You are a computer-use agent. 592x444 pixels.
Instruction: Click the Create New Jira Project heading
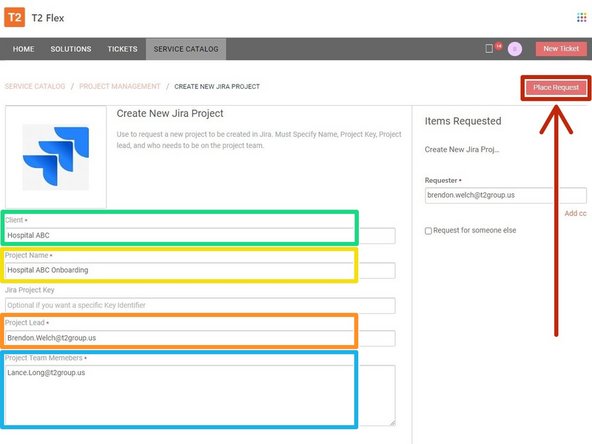[170, 114]
